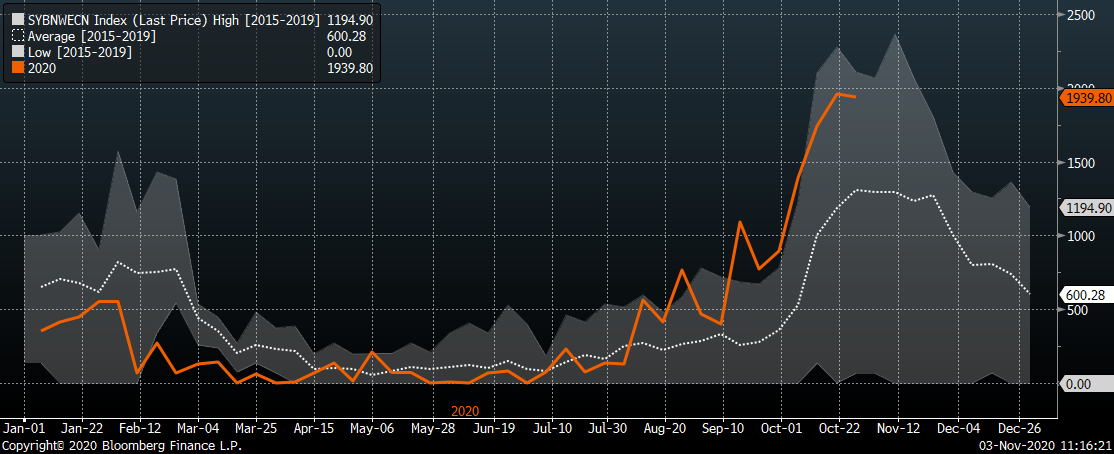Click the 600.28 axis value tag

point(1085,295)
